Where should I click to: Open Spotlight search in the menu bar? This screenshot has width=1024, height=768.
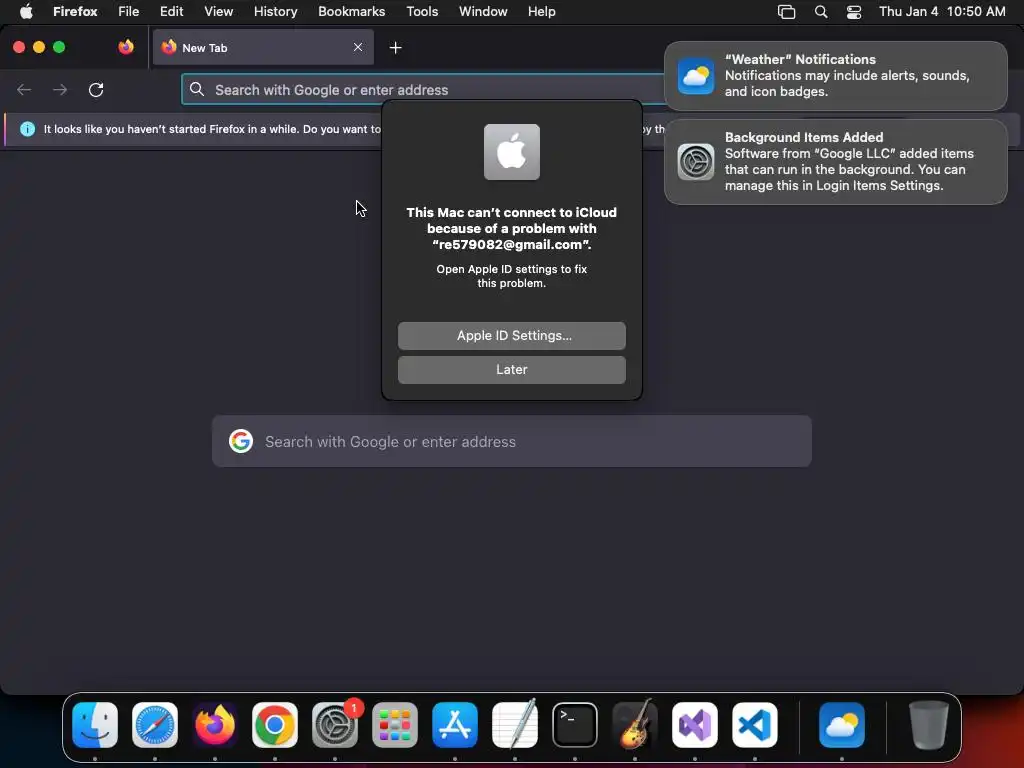click(821, 12)
